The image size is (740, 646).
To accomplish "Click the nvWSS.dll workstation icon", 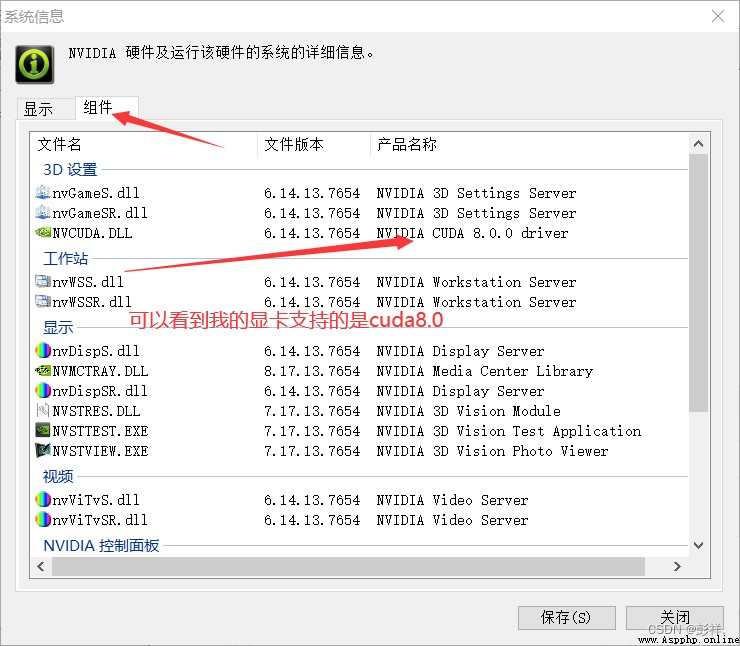I will coord(42,281).
